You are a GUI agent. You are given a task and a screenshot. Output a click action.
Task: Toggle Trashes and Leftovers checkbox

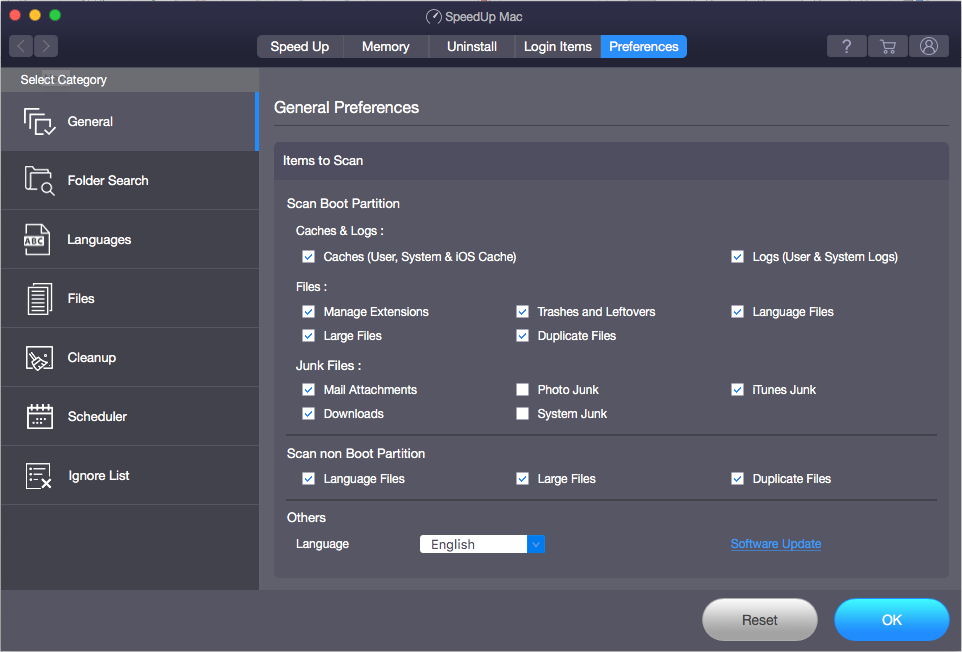(522, 312)
